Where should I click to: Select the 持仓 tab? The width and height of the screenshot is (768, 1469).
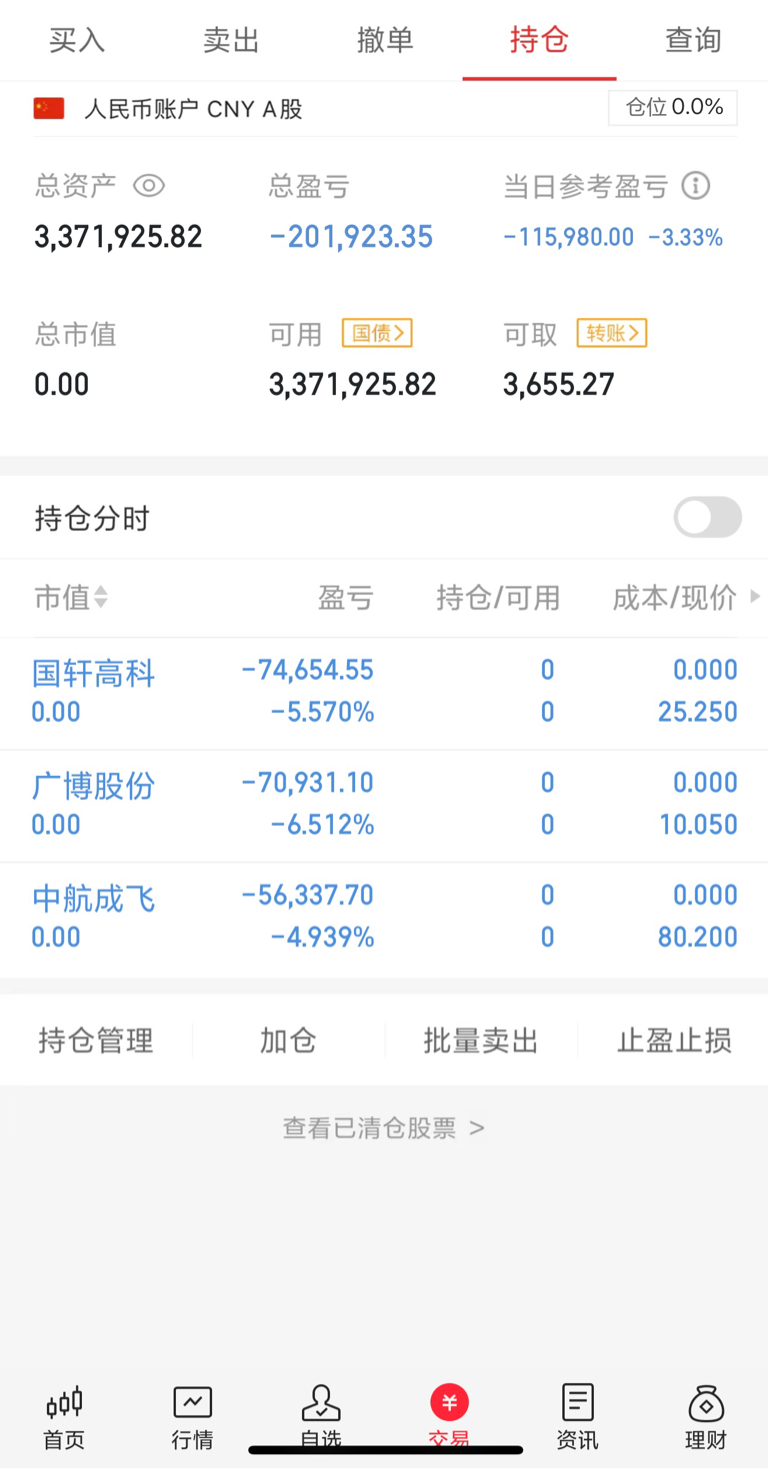pyautogui.click(x=539, y=40)
